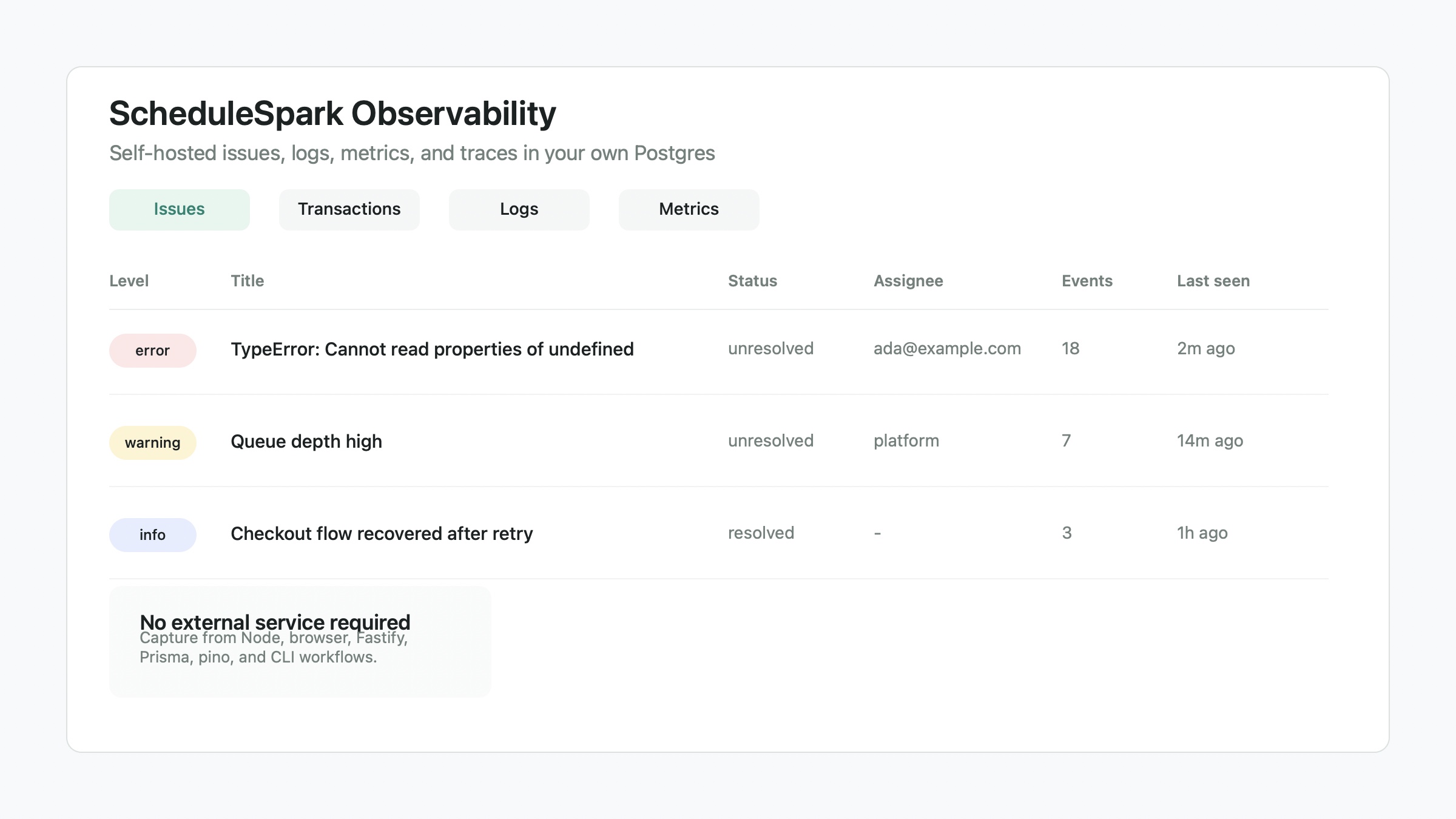Click the event count 7
The image size is (1456, 819).
pos(1066,441)
